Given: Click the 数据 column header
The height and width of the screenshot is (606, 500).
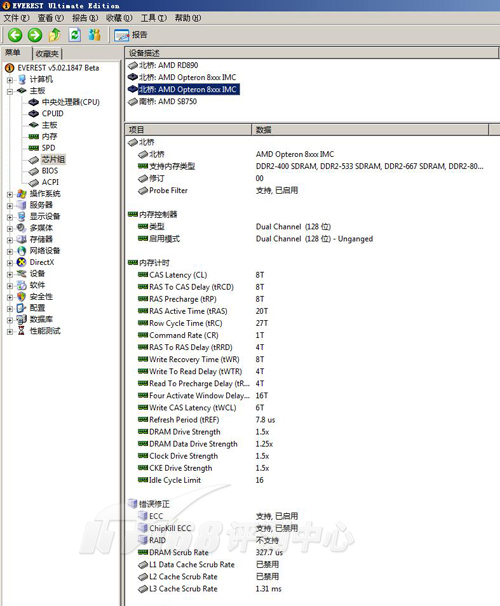Looking at the screenshot, I should coord(370,130).
